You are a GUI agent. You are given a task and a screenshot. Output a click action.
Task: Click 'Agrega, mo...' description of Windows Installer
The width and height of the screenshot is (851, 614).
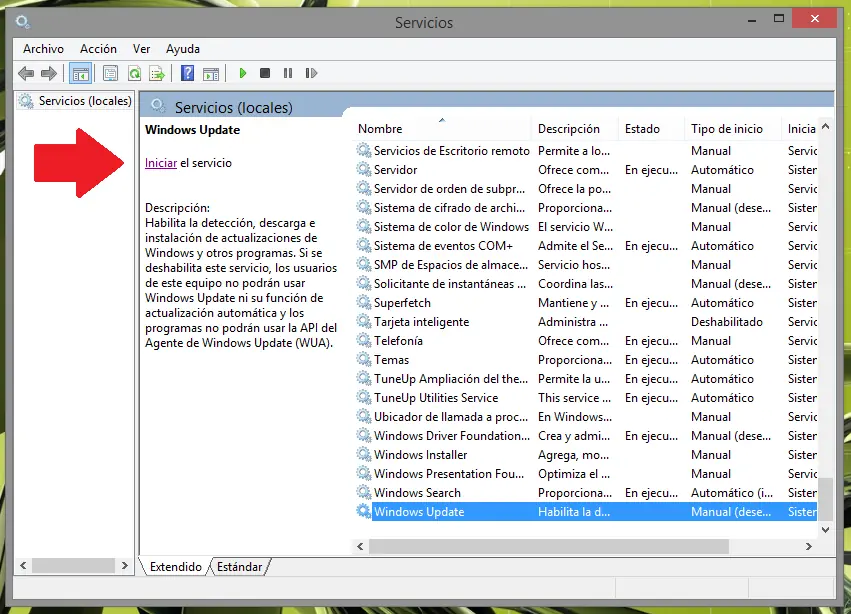[x=573, y=454]
